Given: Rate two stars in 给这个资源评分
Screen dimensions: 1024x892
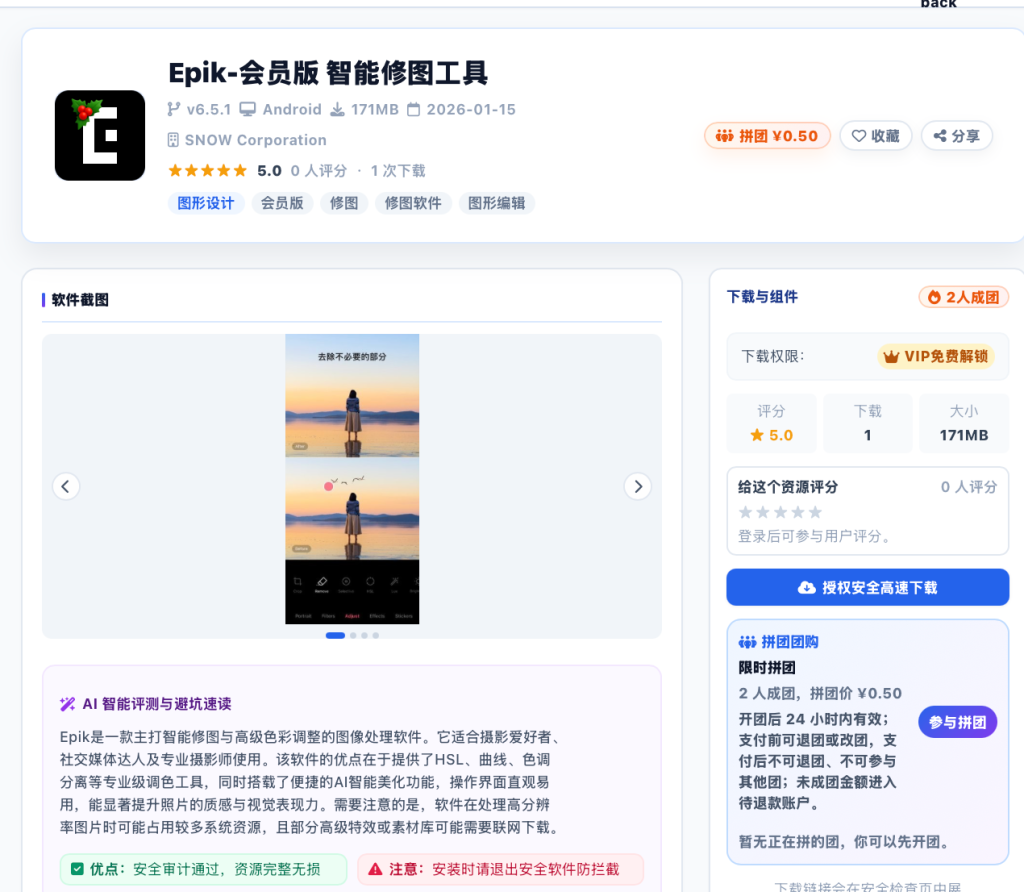Looking at the screenshot, I should tap(763, 513).
